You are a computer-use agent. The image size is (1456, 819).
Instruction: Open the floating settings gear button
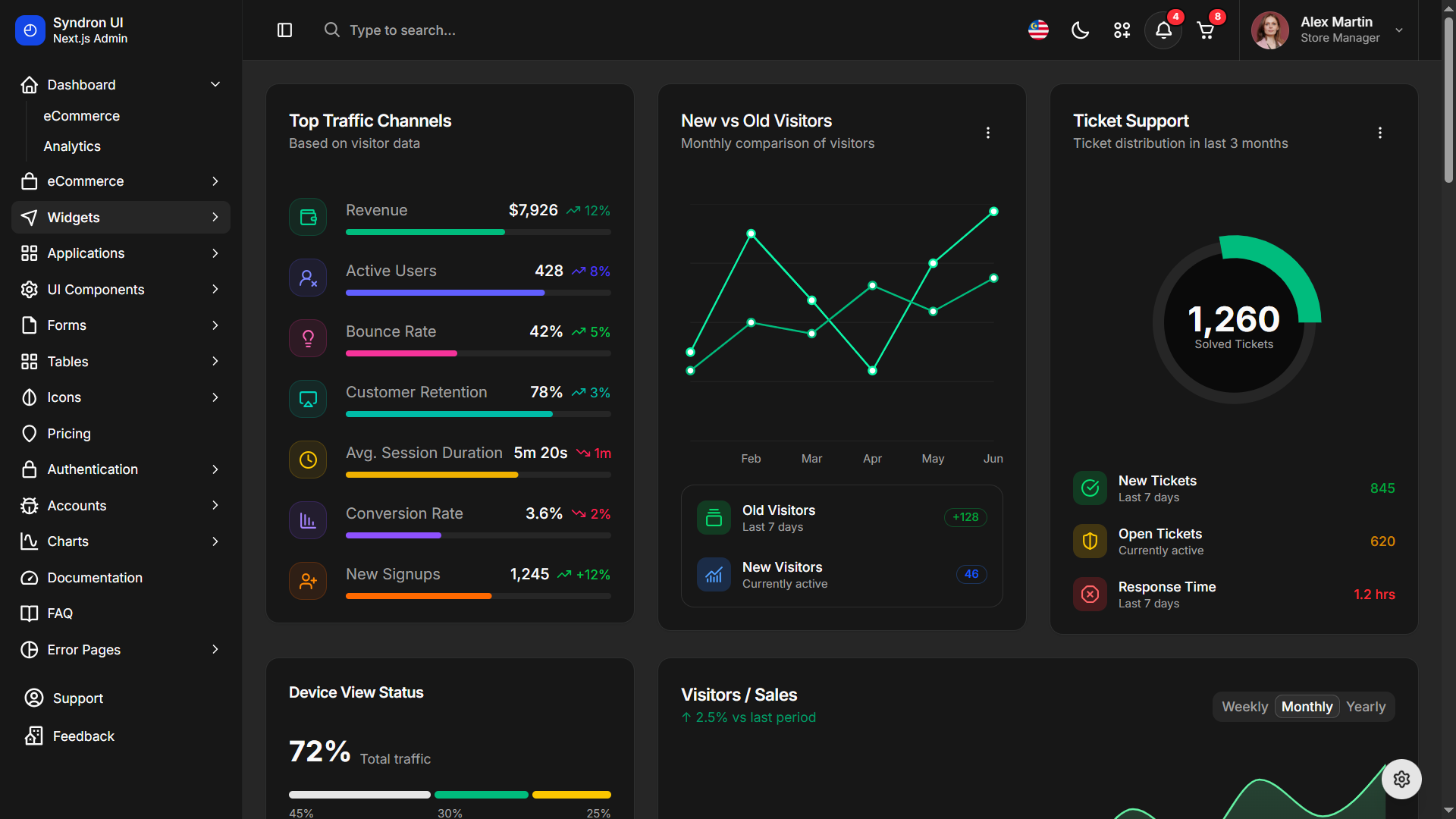[x=1401, y=779]
